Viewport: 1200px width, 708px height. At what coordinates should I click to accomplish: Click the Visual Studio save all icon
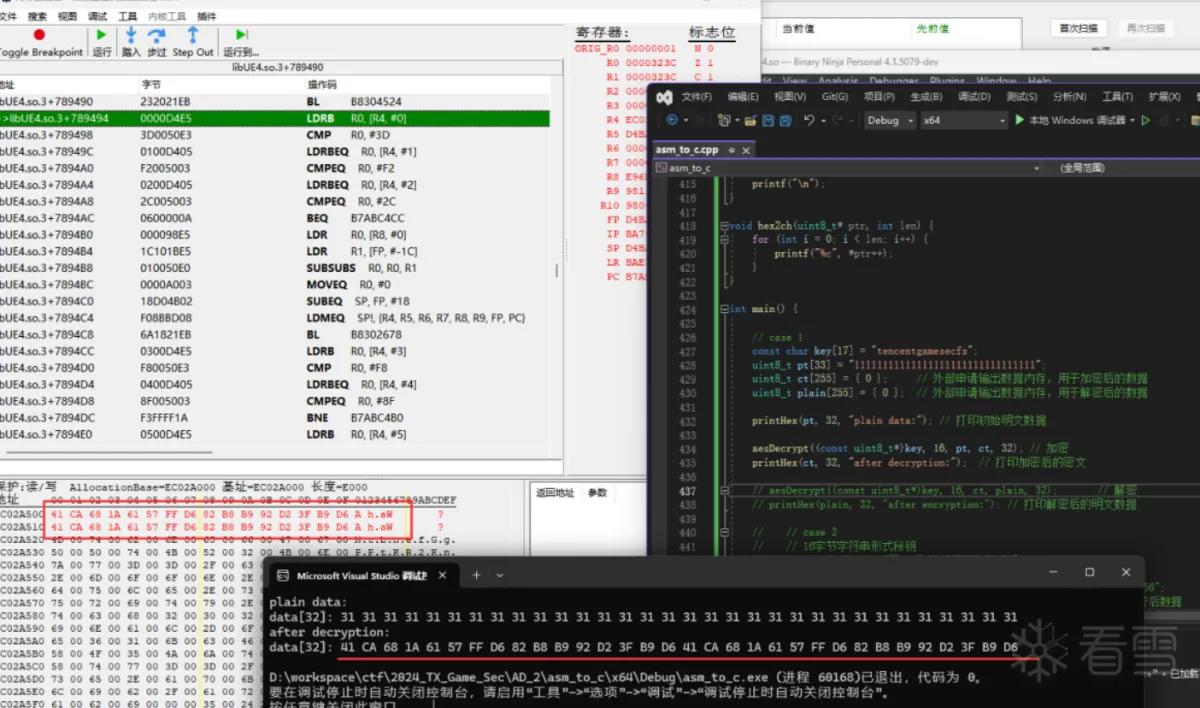[786, 120]
